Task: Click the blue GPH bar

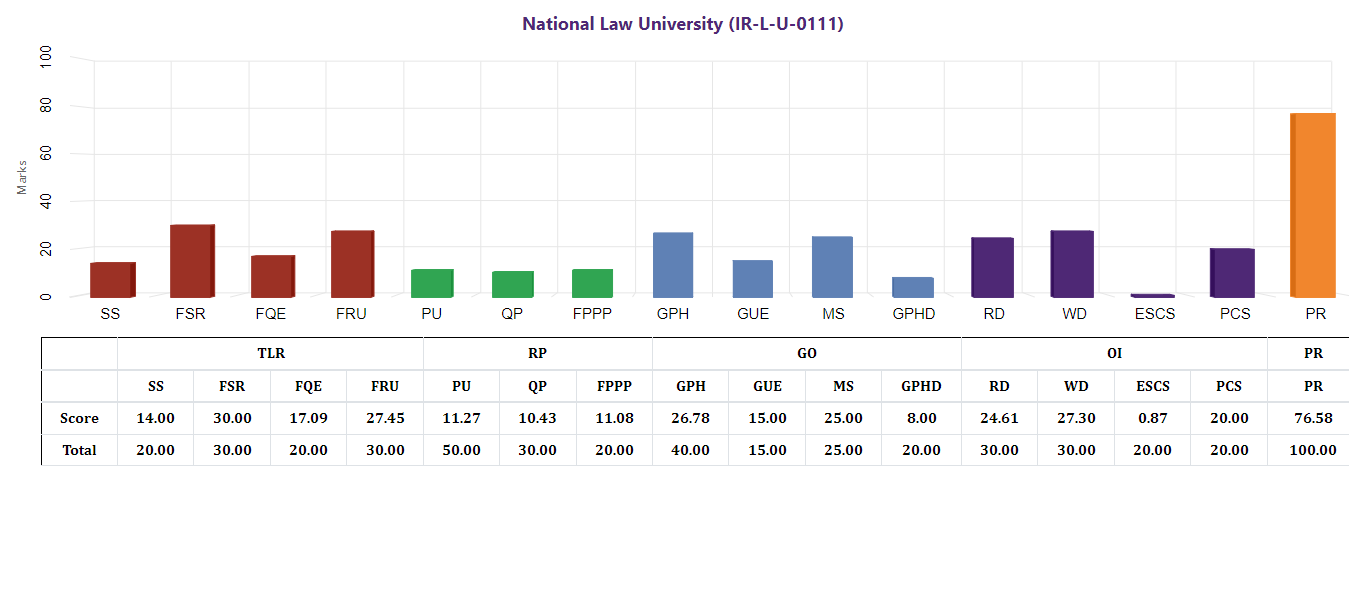Action: (x=673, y=265)
